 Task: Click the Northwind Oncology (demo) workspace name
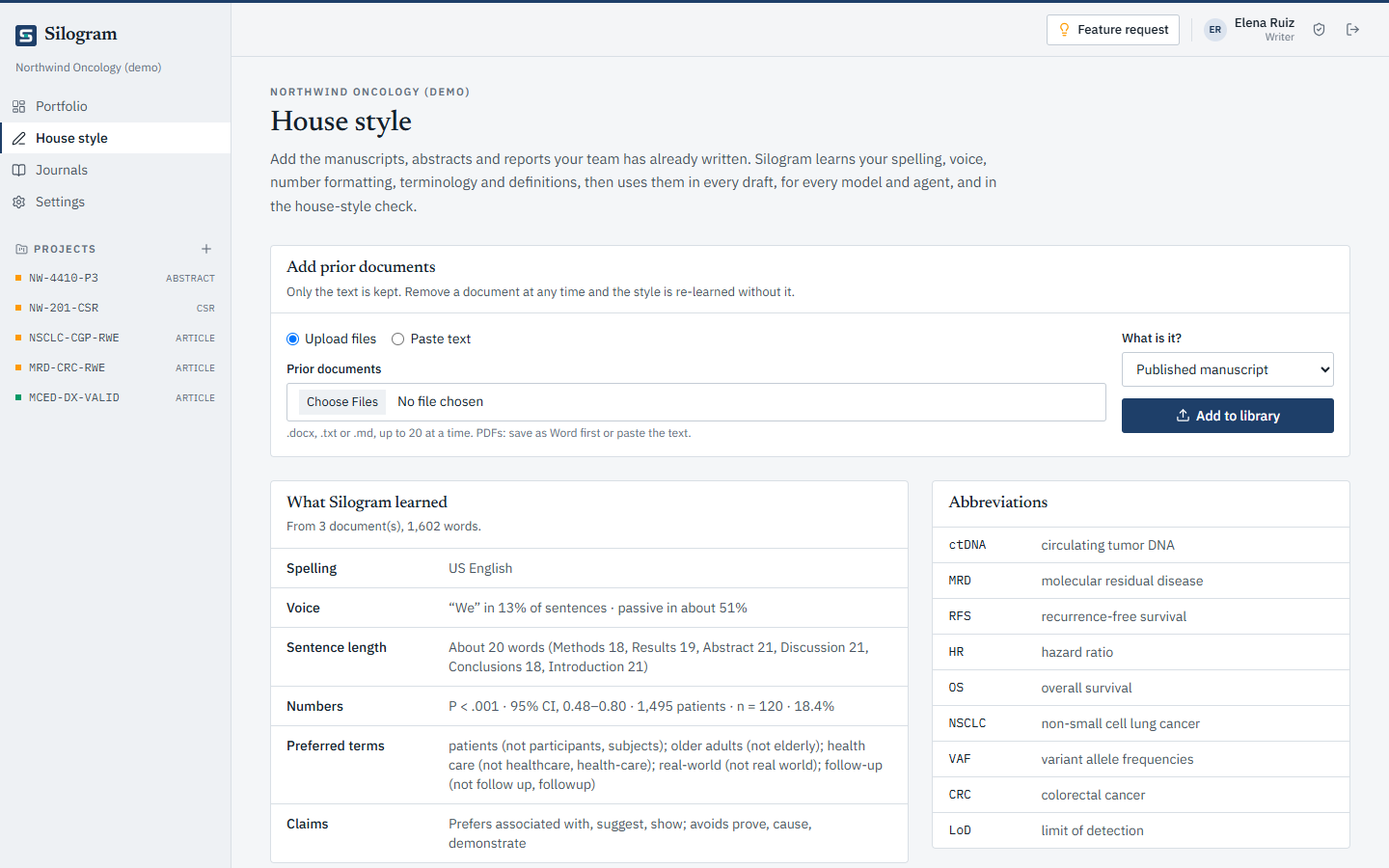coord(89,68)
